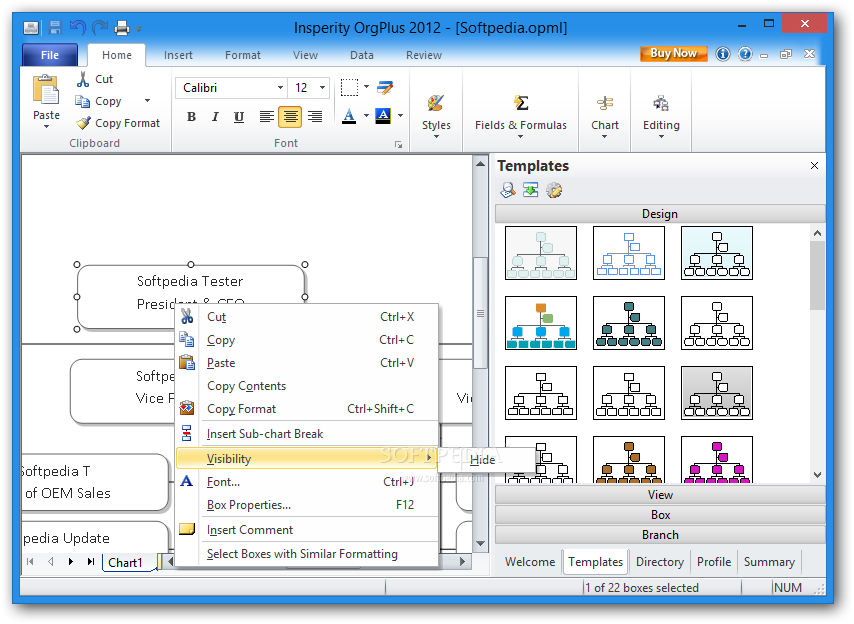Open the box border dropdown arrow
This screenshot has width=854, height=624.
coord(366,87)
